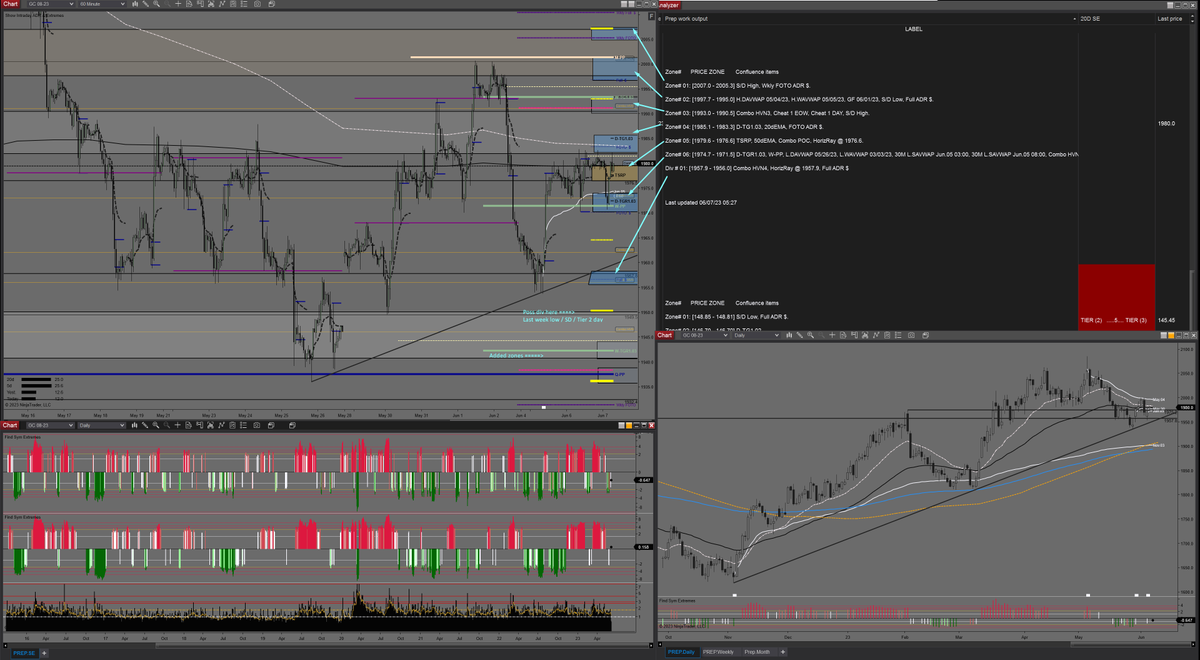Select 'Poss div here' chart annotation
This screenshot has width=1200, height=660.
[549, 311]
